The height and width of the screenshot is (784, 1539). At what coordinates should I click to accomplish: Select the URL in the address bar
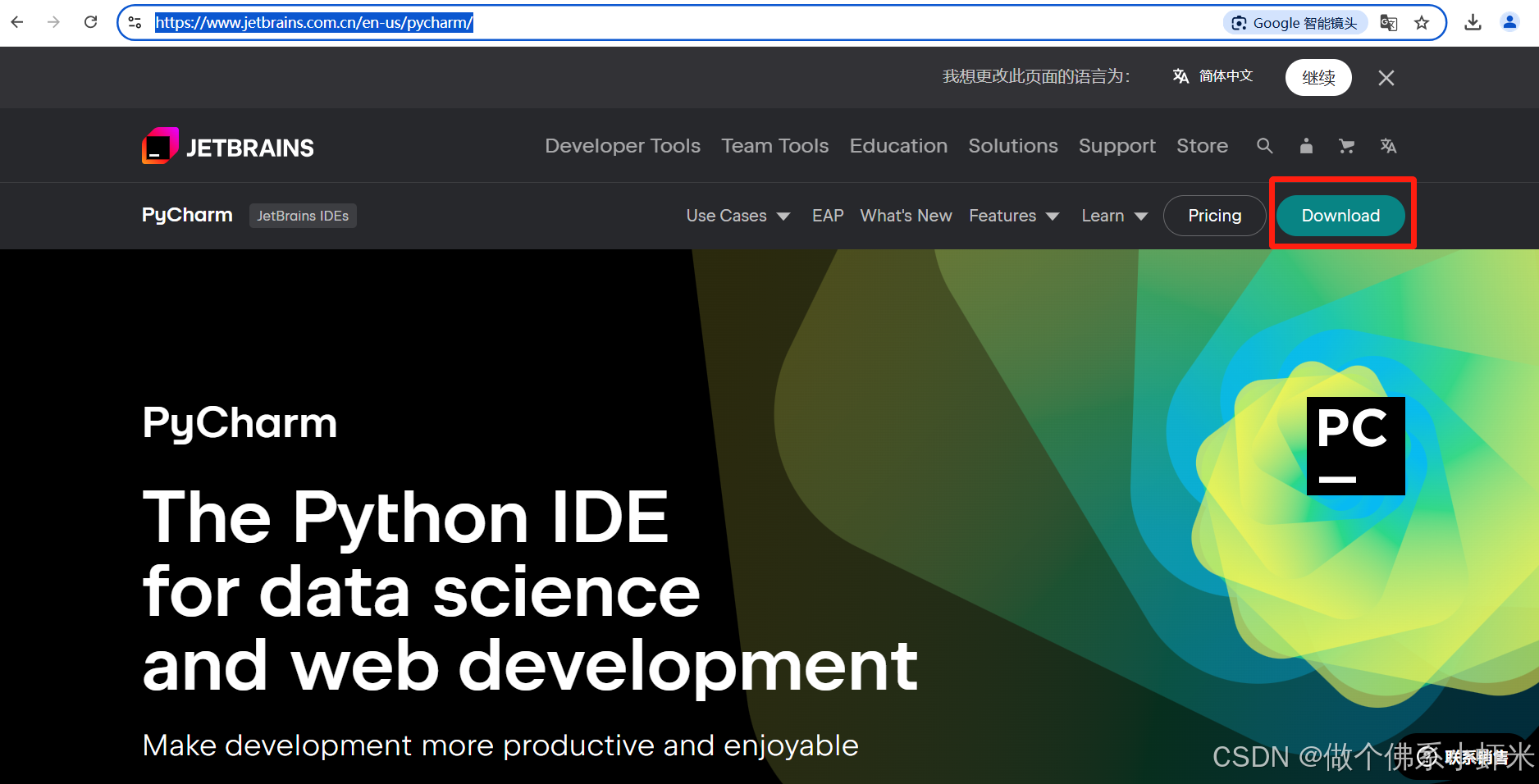314,23
